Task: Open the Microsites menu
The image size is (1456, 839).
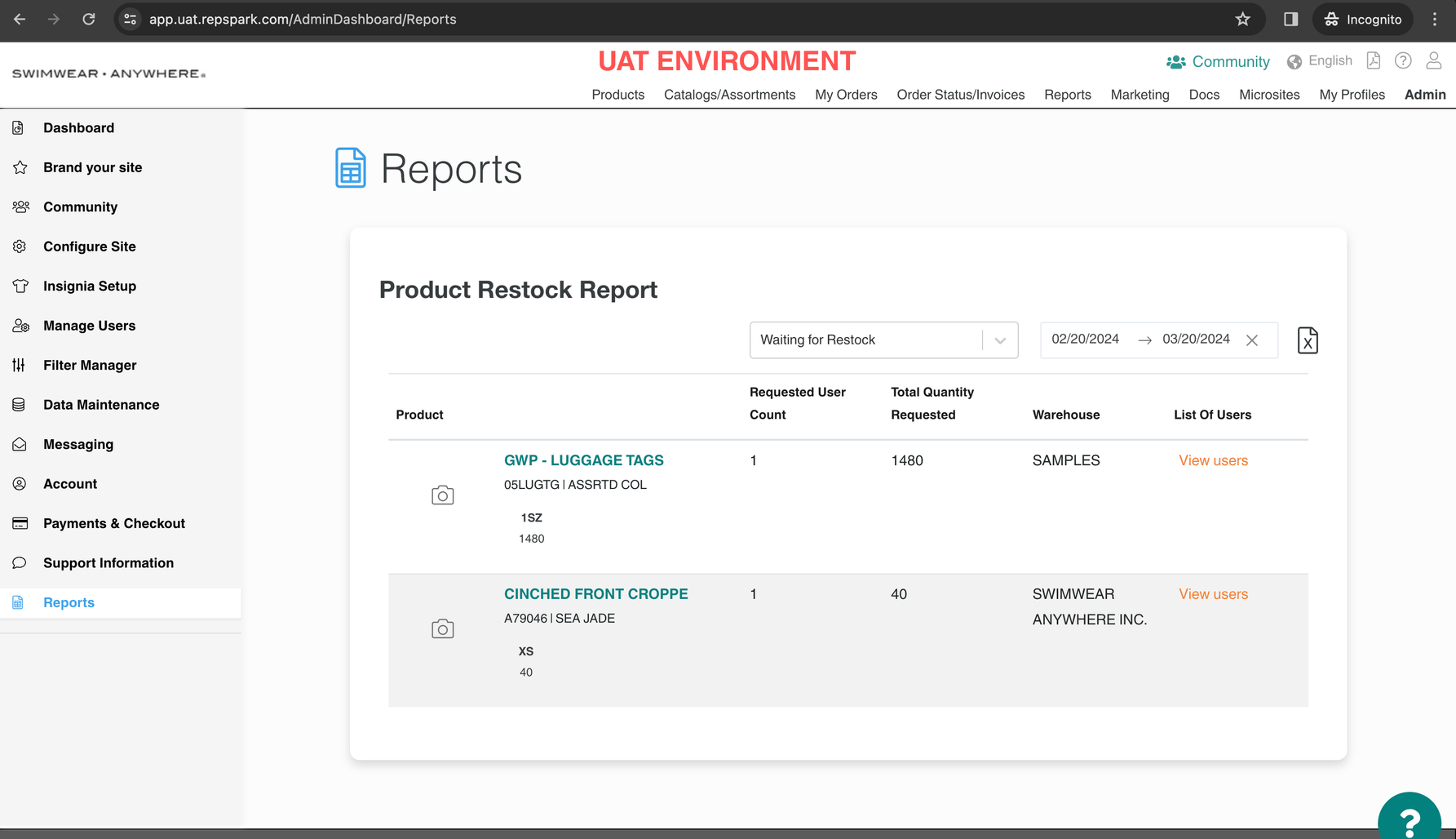Action: click(1269, 95)
